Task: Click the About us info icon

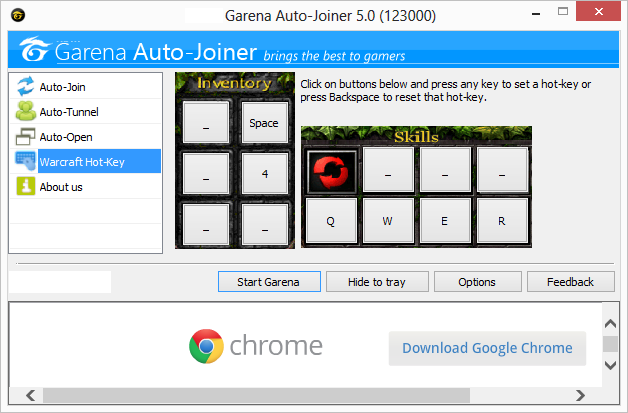Action: [x=26, y=186]
